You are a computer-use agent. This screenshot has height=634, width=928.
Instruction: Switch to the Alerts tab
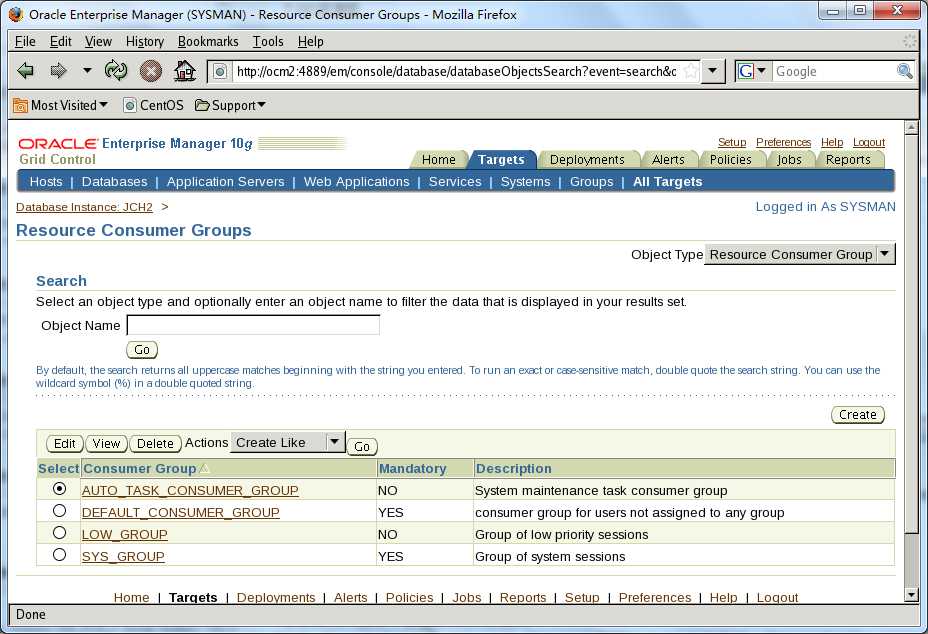click(x=668, y=159)
